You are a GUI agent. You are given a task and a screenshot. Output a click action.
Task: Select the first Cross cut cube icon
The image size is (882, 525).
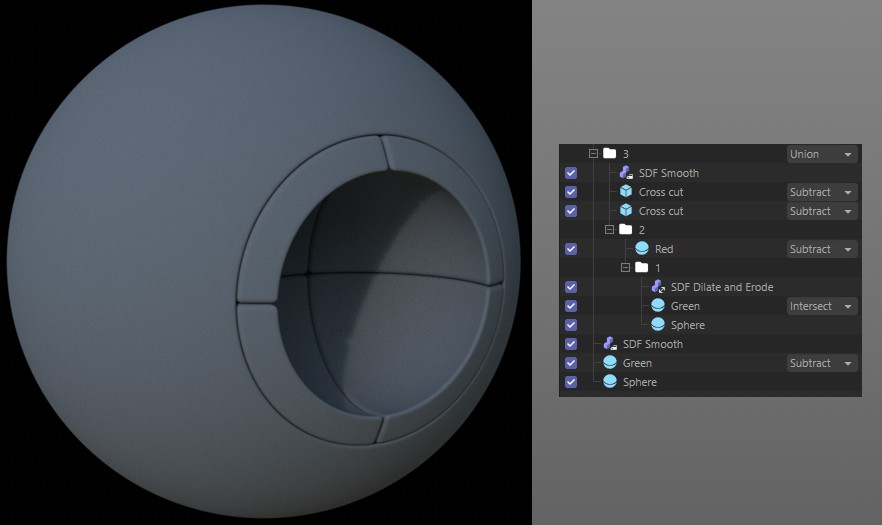[626, 192]
